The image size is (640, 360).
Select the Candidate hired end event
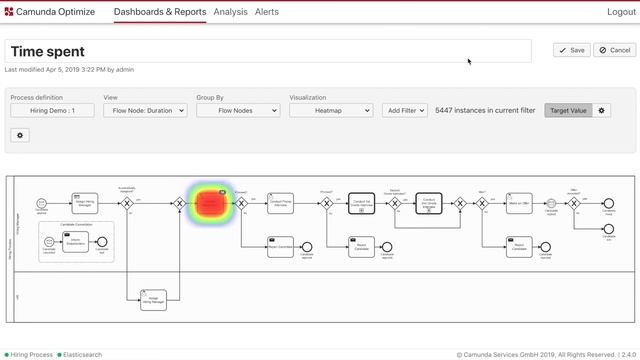click(609, 203)
